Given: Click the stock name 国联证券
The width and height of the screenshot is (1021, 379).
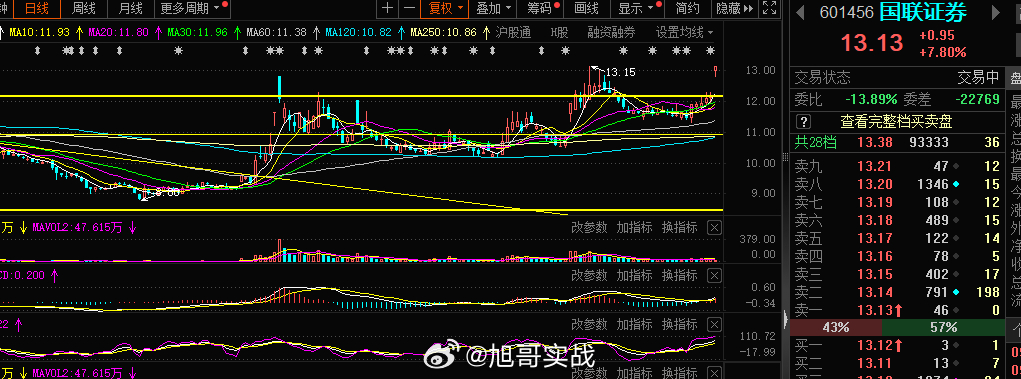Looking at the screenshot, I should pyautogui.click(x=923, y=12).
